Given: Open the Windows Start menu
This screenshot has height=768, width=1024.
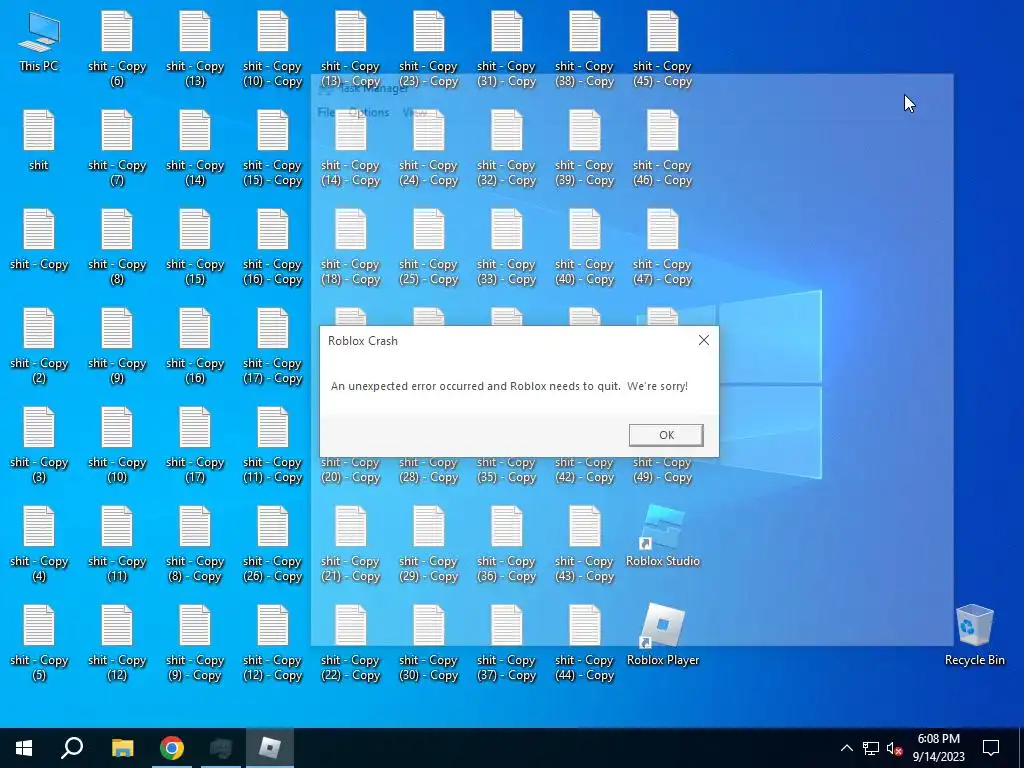Looking at the screenshot, I should [24, 748].
